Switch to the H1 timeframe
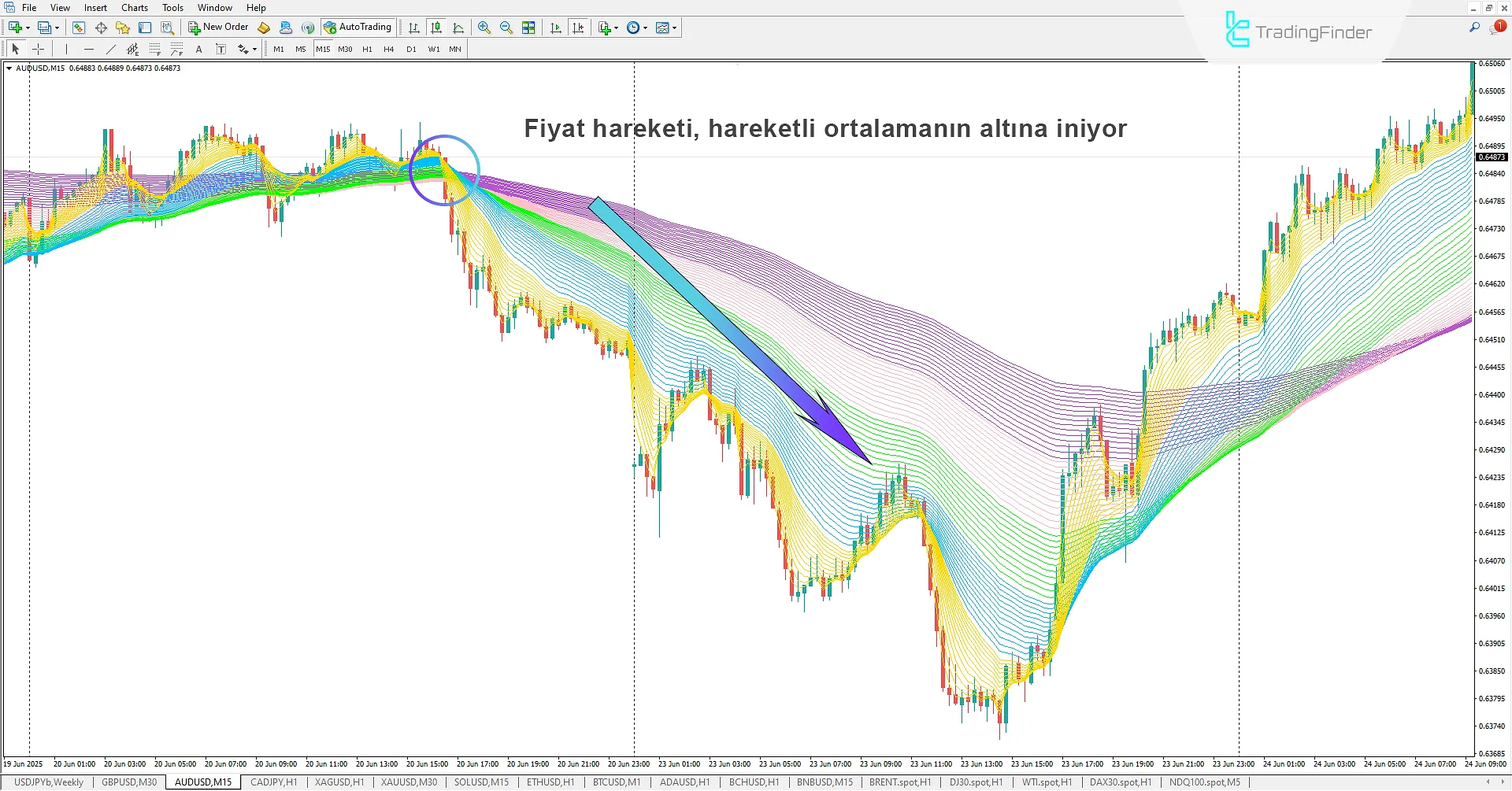This screenshot has width=1512, height=791. tap(367, 49)
